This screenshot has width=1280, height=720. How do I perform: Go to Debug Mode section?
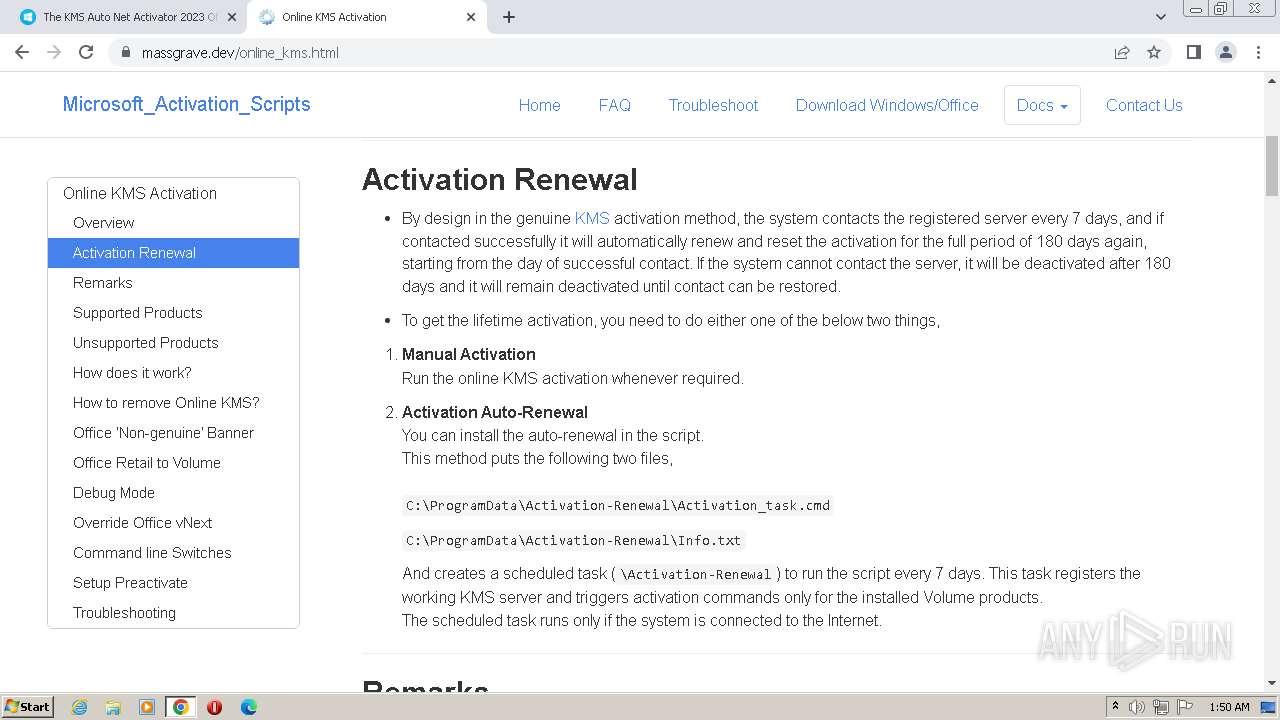pyautogui.click(x=173, y=493)
